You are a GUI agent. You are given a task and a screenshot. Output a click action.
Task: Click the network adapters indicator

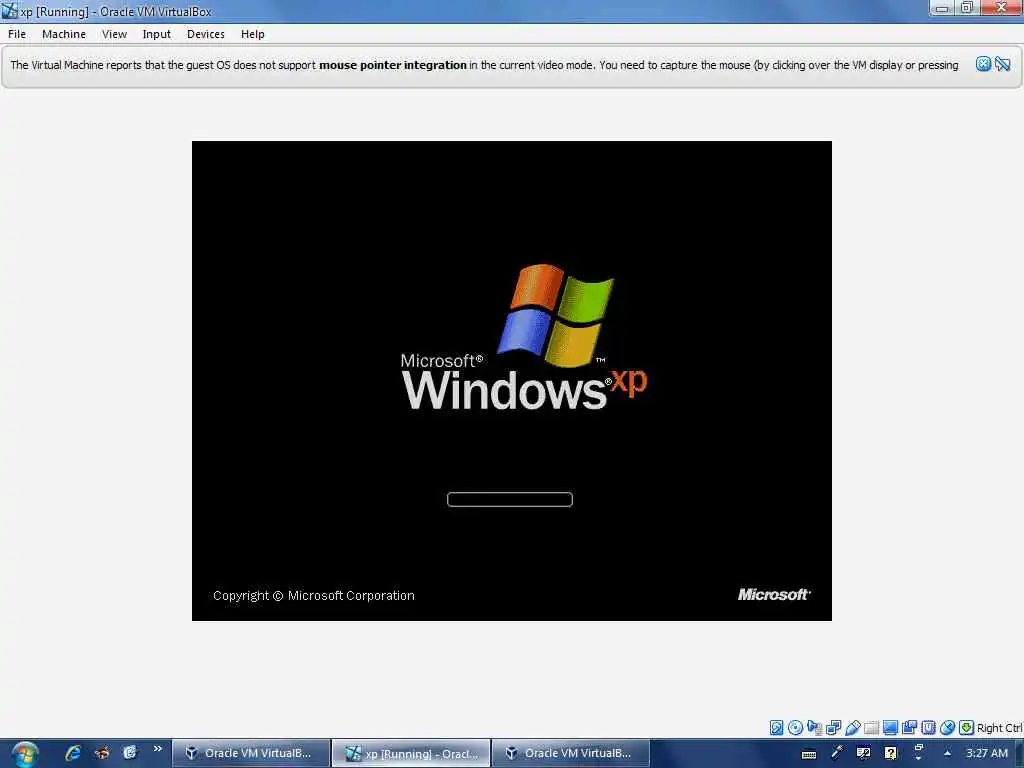[x=833, y=728]
